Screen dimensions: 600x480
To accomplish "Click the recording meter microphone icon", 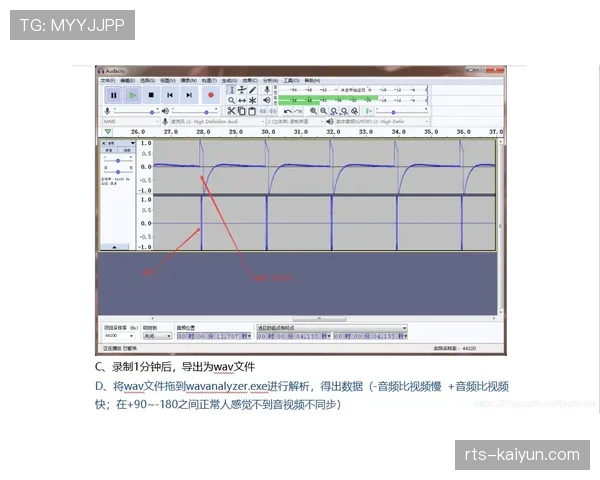I will tap(267, 90).
